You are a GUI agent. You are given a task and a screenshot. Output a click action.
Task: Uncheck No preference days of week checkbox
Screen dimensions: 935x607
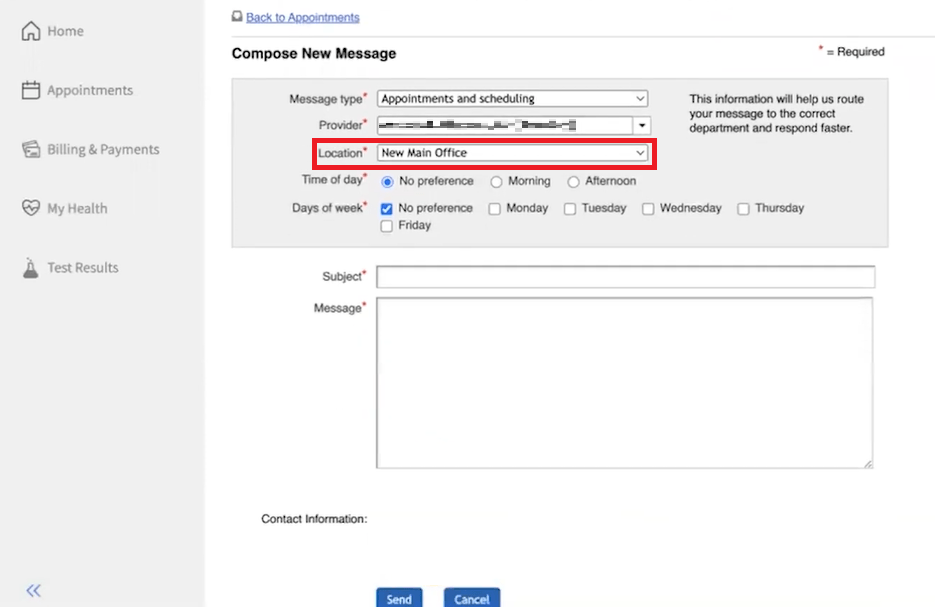(386, 209)
